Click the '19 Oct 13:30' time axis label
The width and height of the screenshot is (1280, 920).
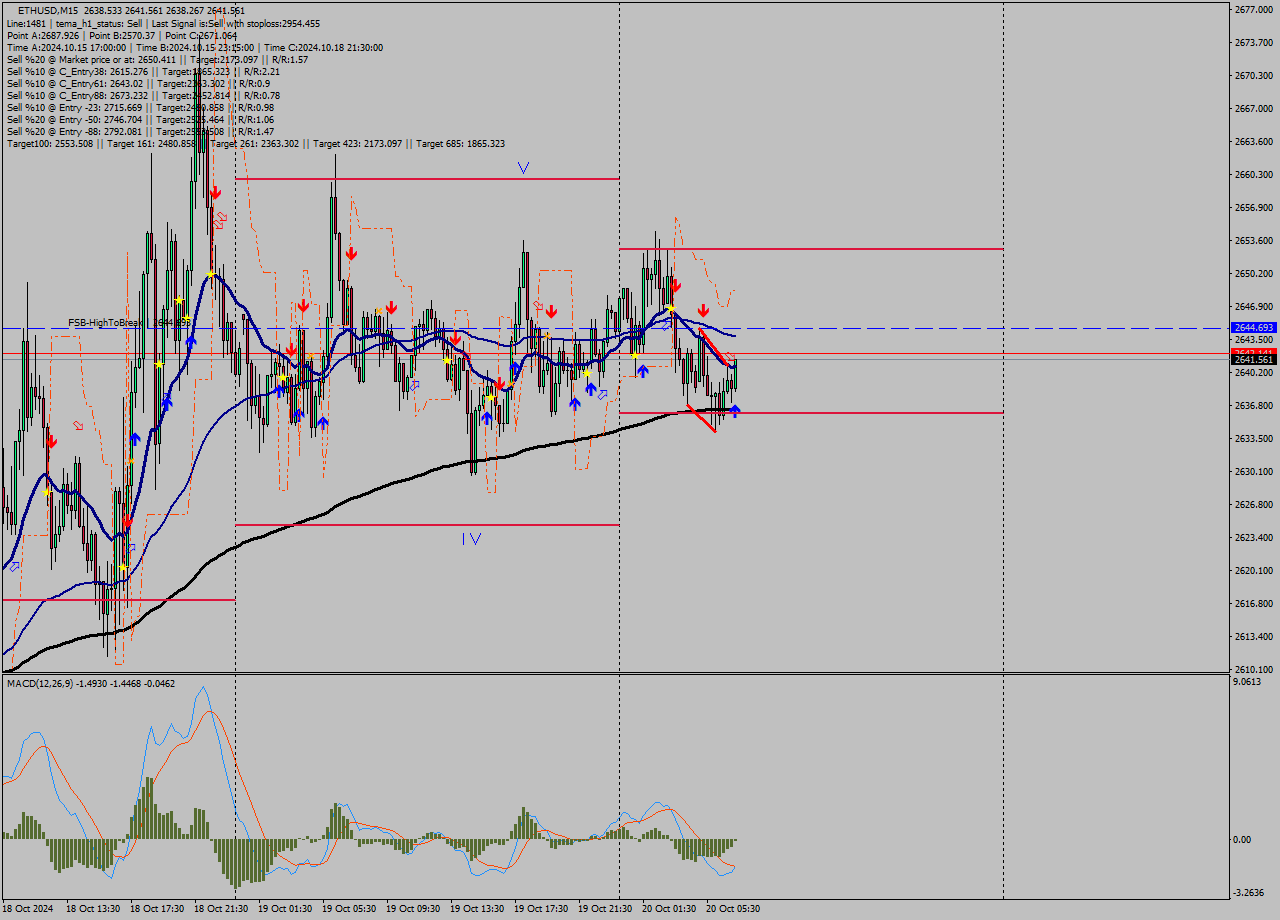point(475,909)
